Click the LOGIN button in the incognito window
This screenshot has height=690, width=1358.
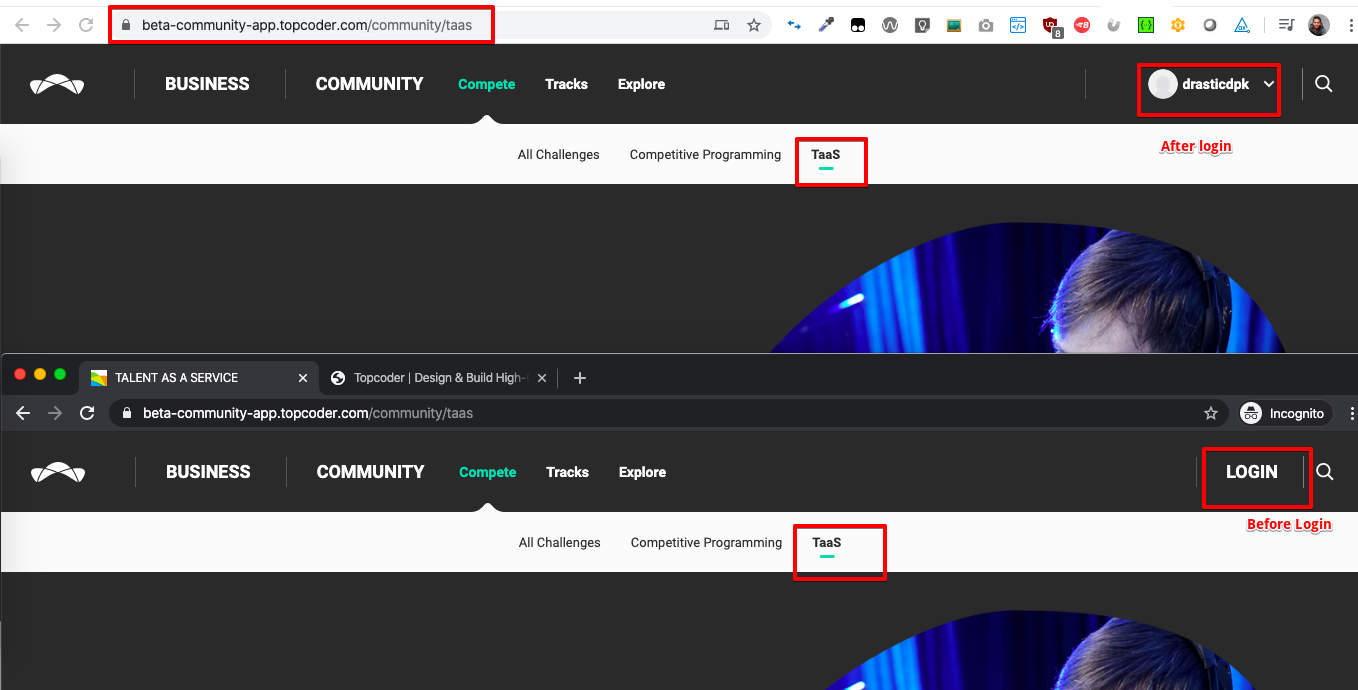(1251, 472)
